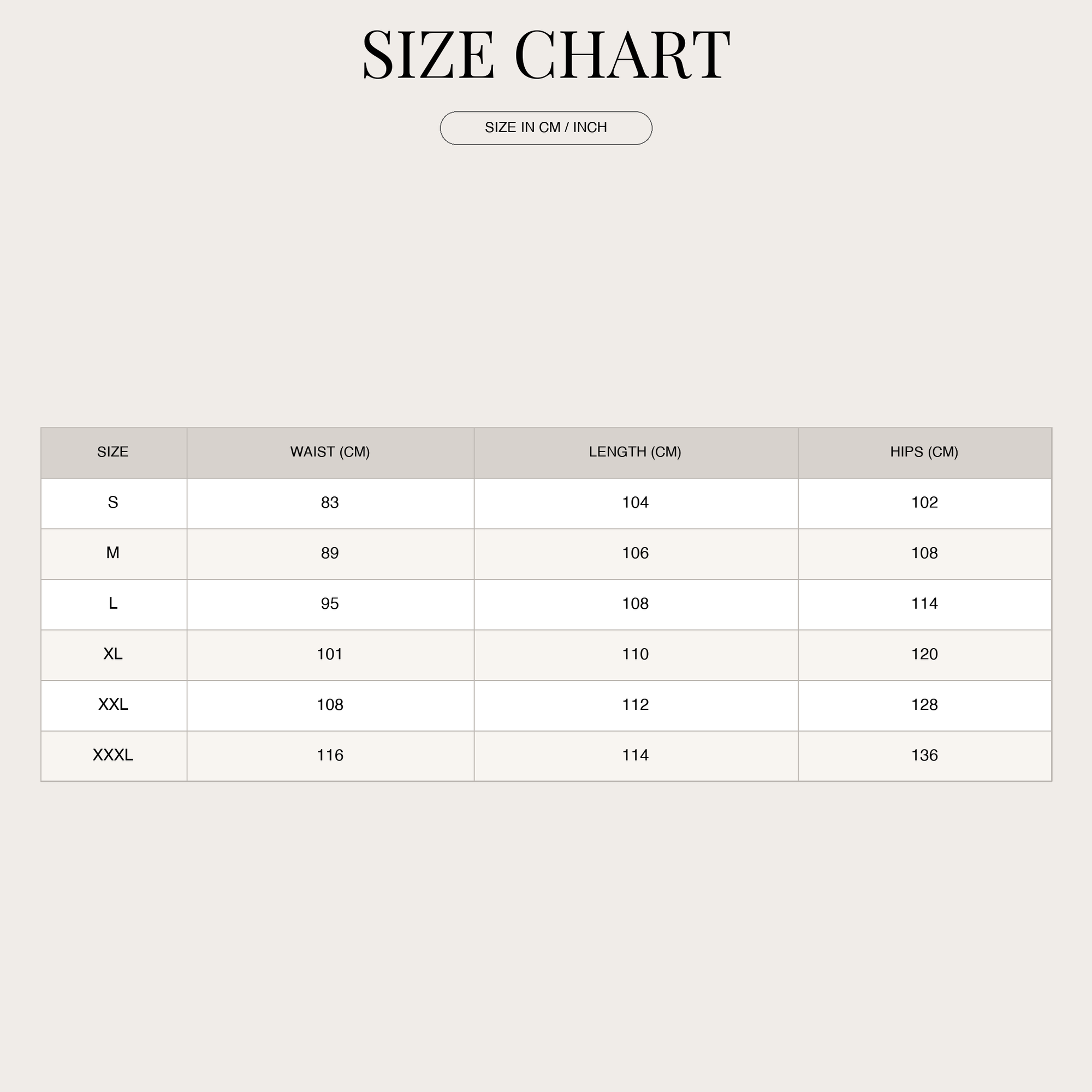Click the XXXL size row label

click(x=113, y=755)
